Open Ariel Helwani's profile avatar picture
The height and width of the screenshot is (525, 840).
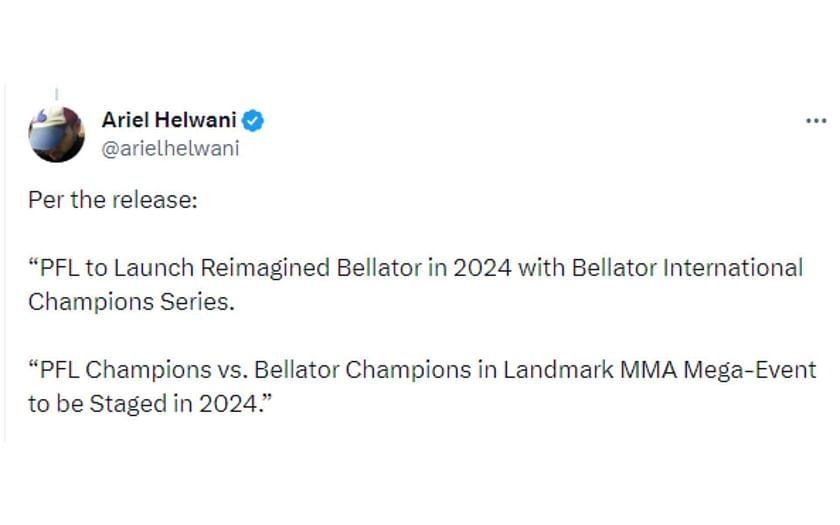[x=56, y=134]
